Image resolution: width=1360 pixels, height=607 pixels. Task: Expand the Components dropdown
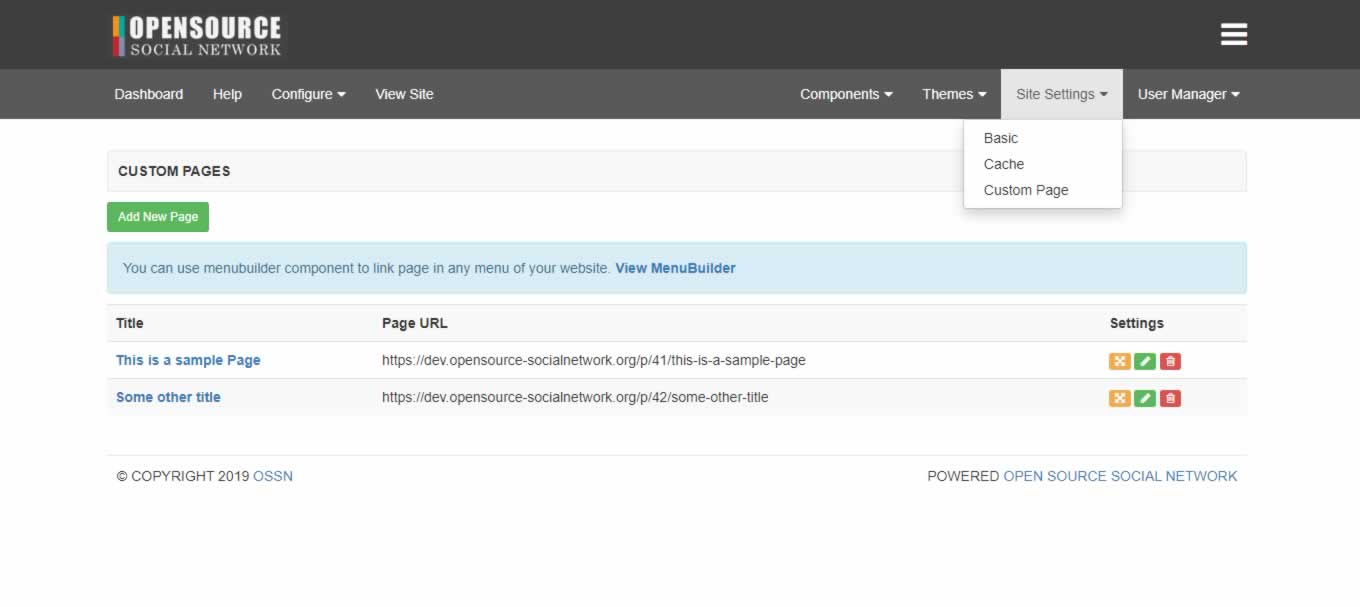pyautogui.click(x=846, y=94)
